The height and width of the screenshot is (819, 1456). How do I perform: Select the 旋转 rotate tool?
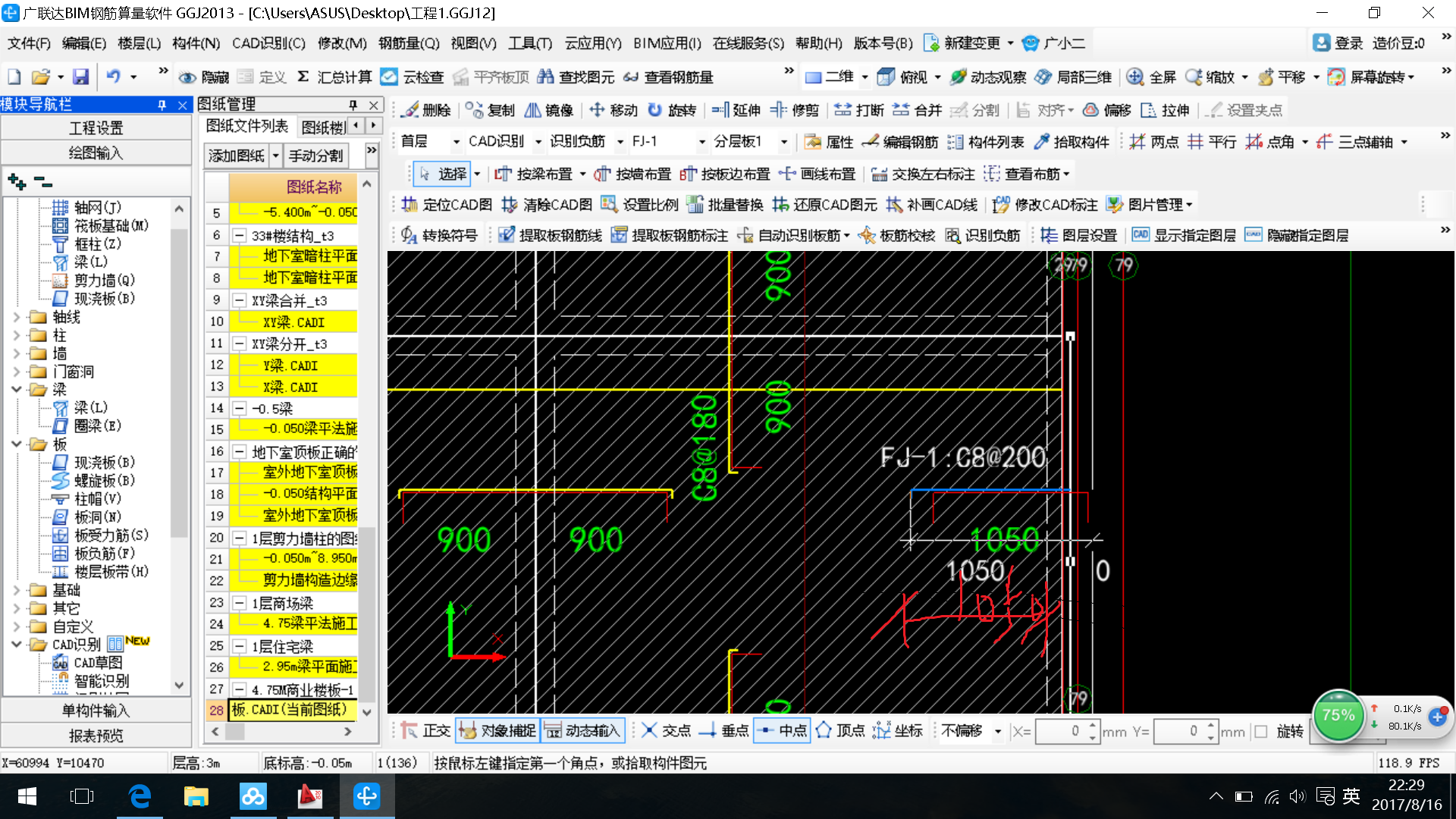pos(671,110)
